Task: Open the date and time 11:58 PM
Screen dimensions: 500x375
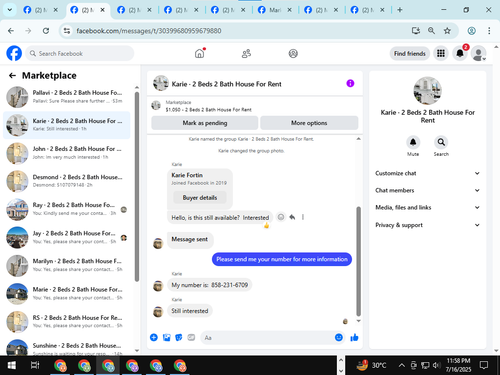Action: [x=458, y=365]
